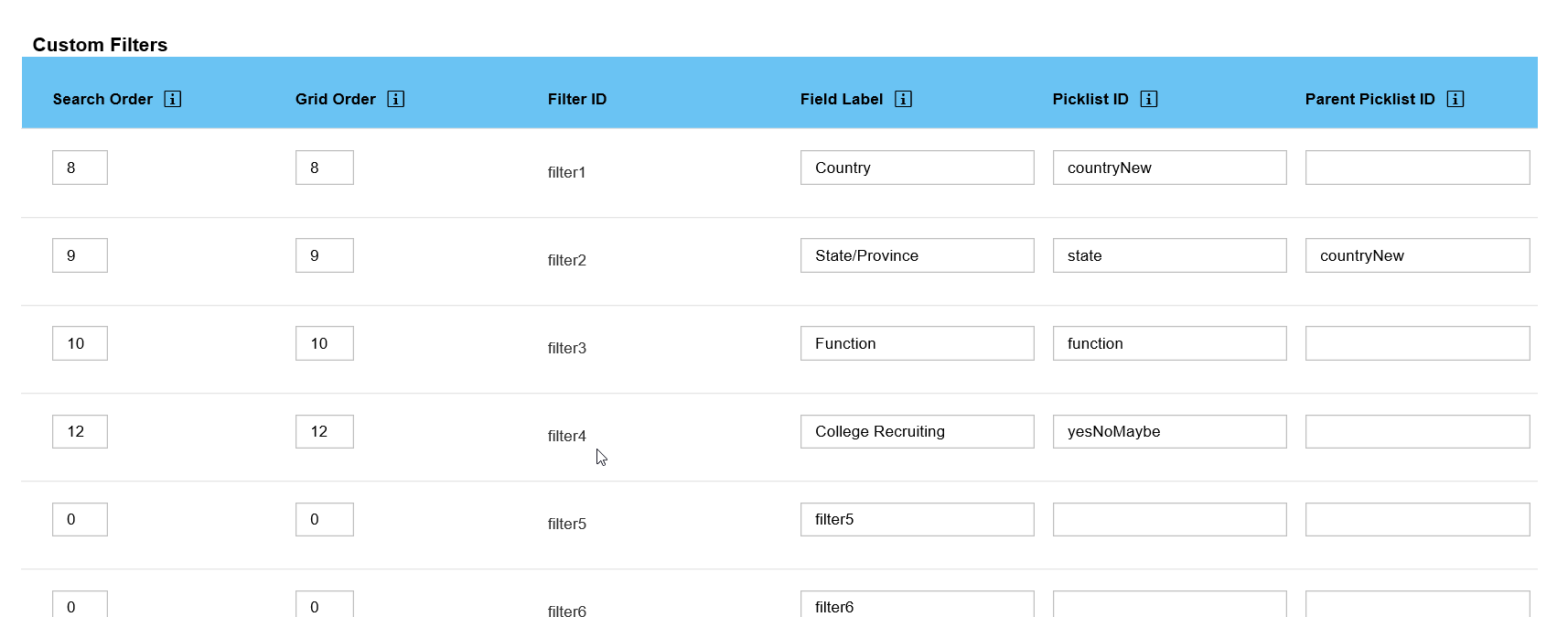The width and height of the screenshot is (1568, 617).
Task: Select the filter6 field label input
Action: coord(917,604)
